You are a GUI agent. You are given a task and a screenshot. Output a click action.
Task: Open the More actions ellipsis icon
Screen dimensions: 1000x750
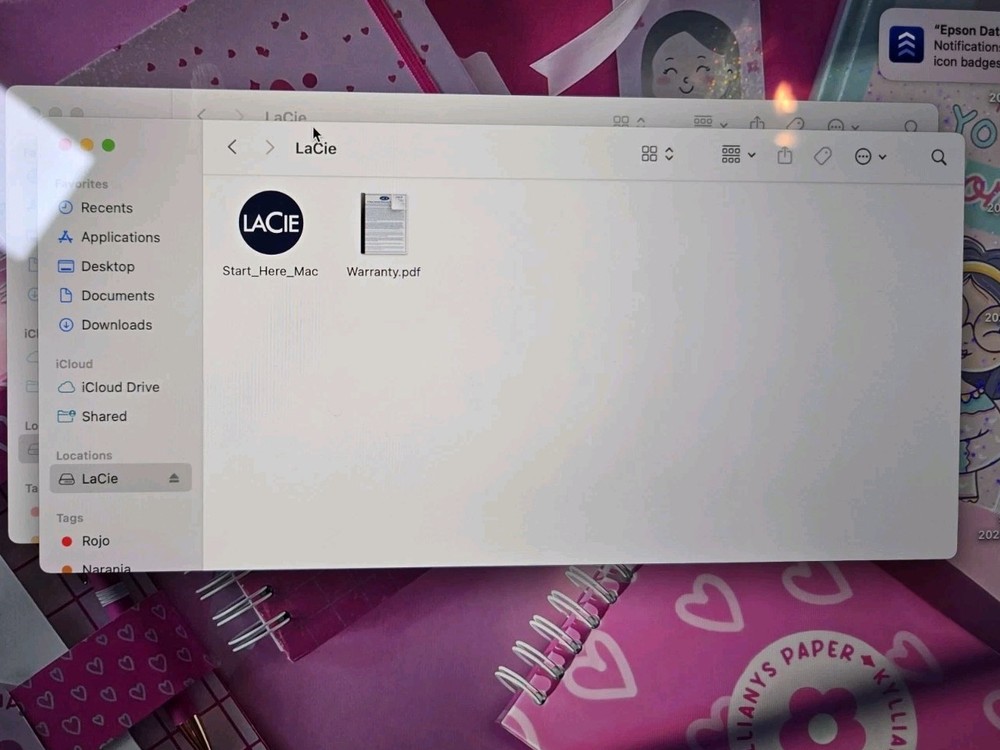point(863,156)
